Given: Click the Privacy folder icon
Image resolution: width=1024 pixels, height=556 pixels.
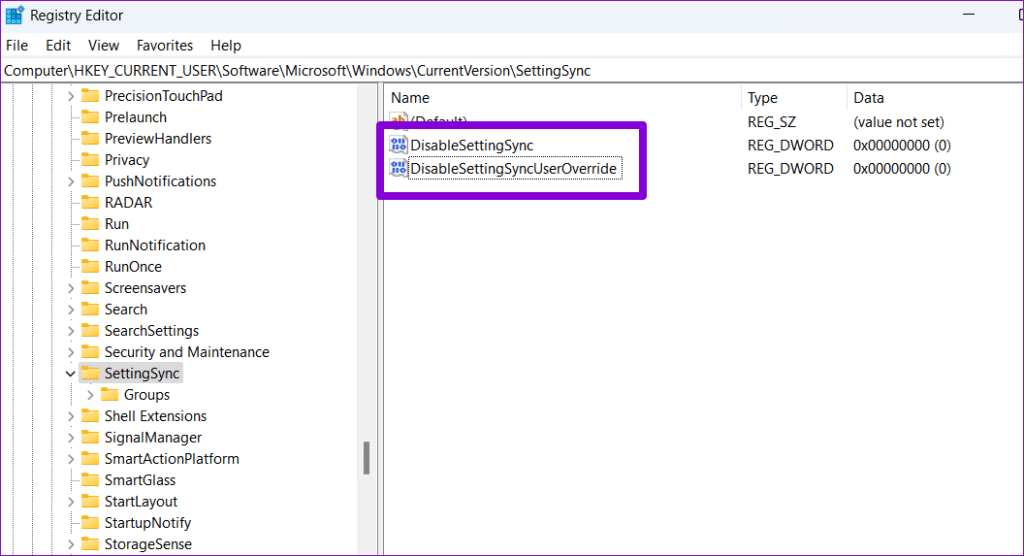Looking at the screenshot, I should 90,160.
